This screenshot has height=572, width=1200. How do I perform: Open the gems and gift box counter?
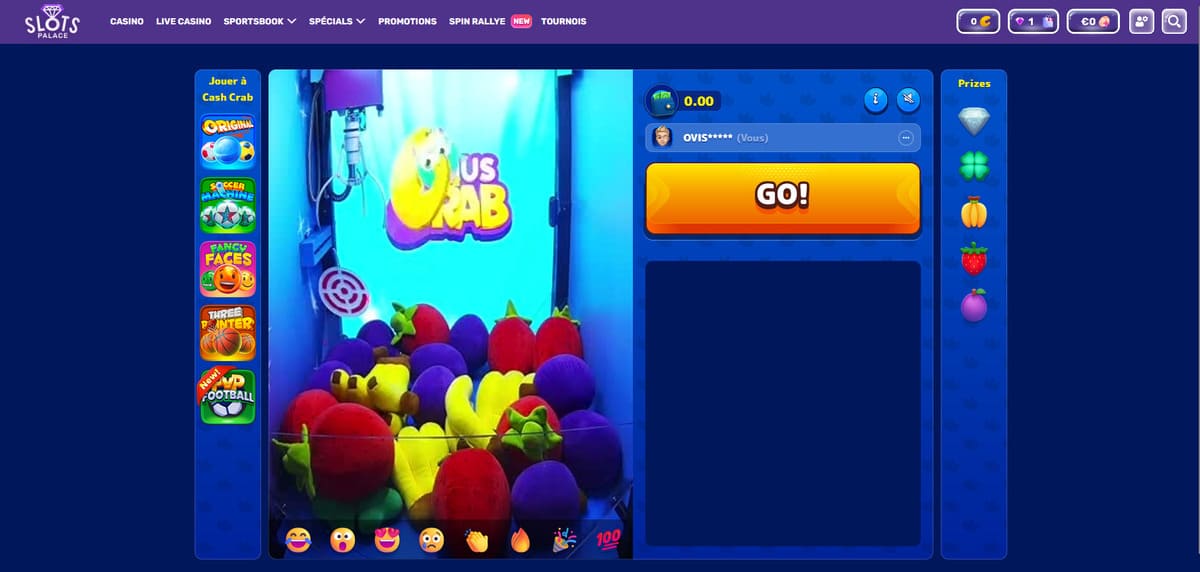click(x=1033, y=21)
